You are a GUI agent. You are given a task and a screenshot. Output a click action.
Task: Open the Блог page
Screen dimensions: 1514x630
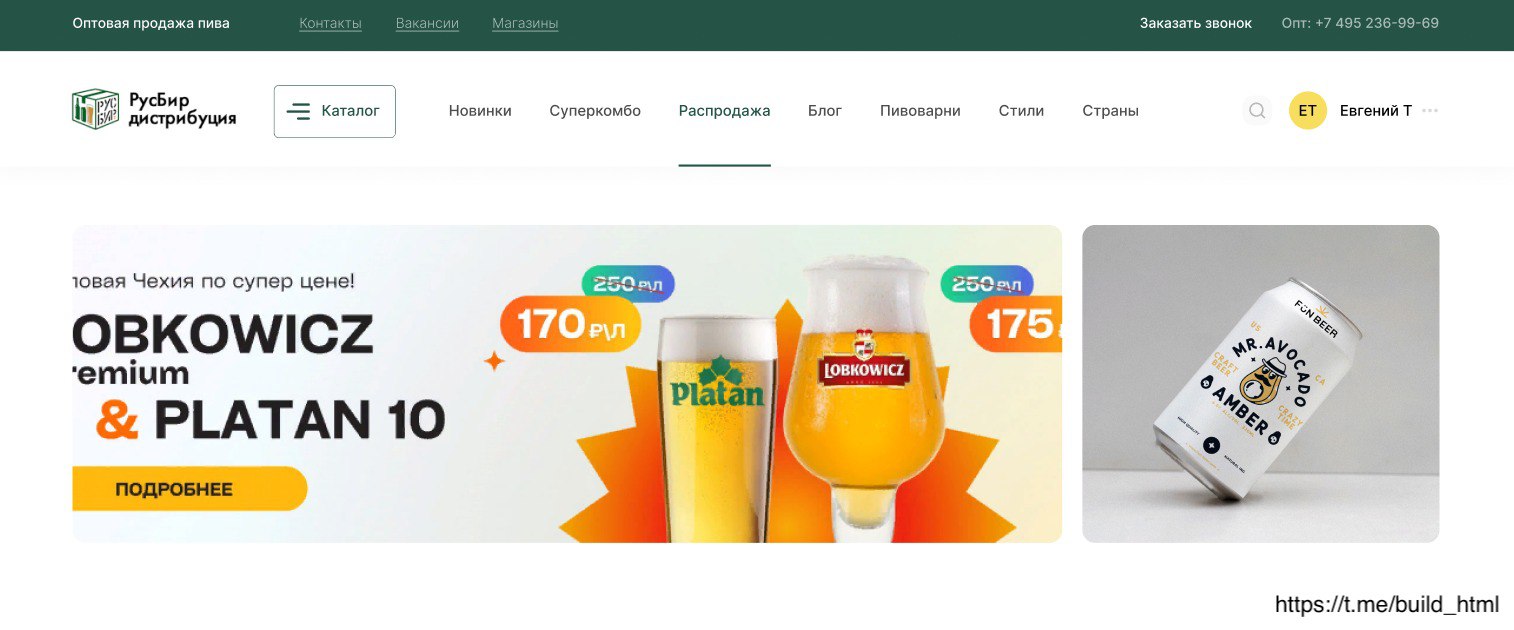tap(825, 111)
